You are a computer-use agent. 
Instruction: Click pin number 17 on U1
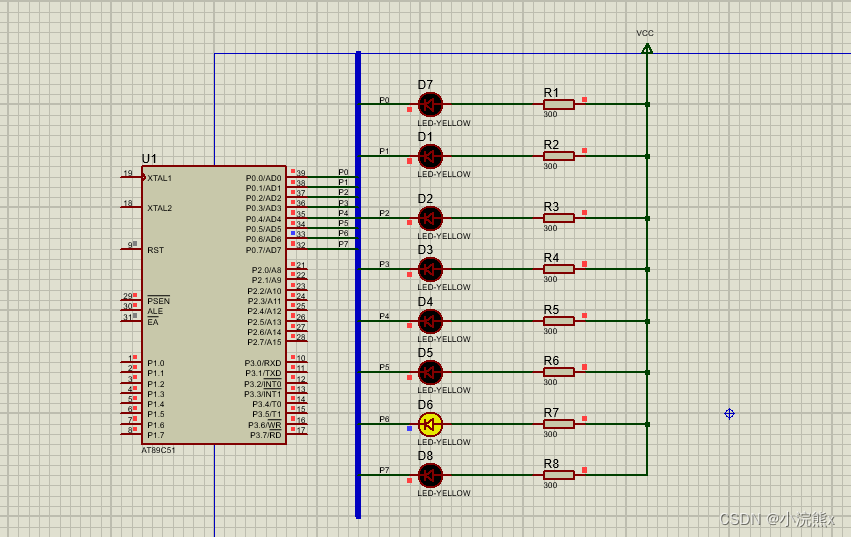[x=301, y=431]
